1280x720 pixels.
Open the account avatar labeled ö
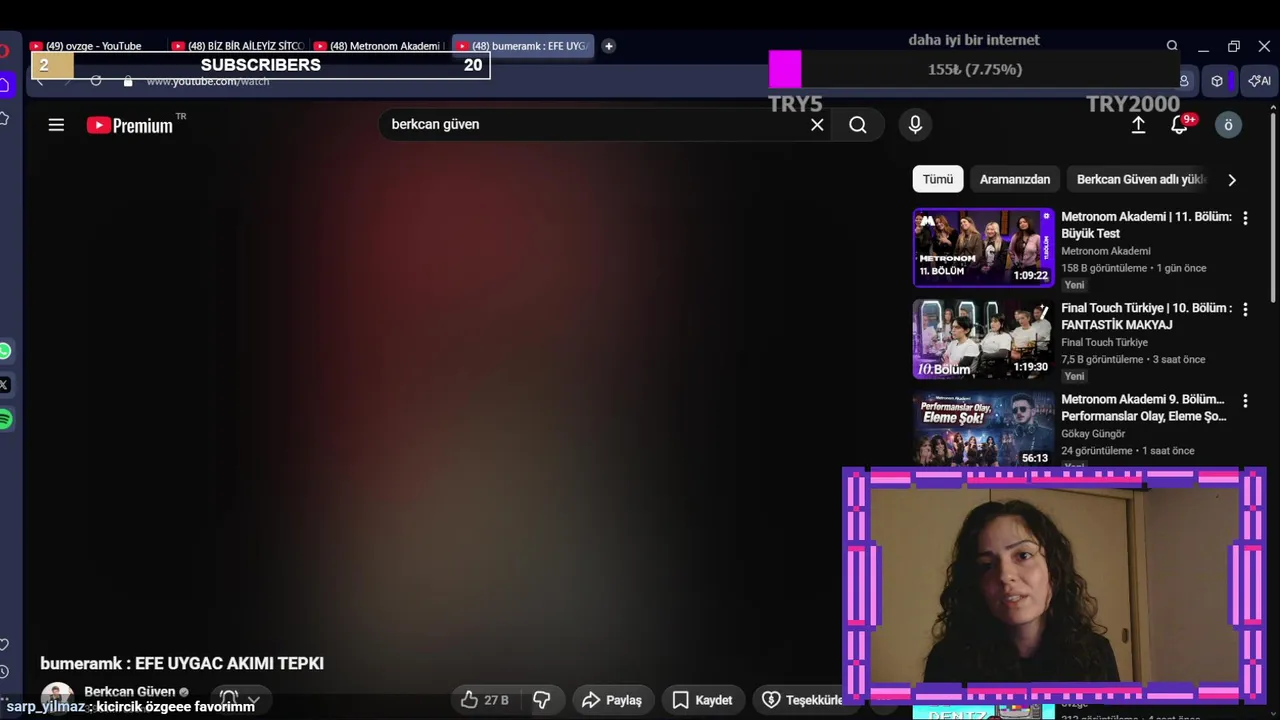pos(1228,125)
